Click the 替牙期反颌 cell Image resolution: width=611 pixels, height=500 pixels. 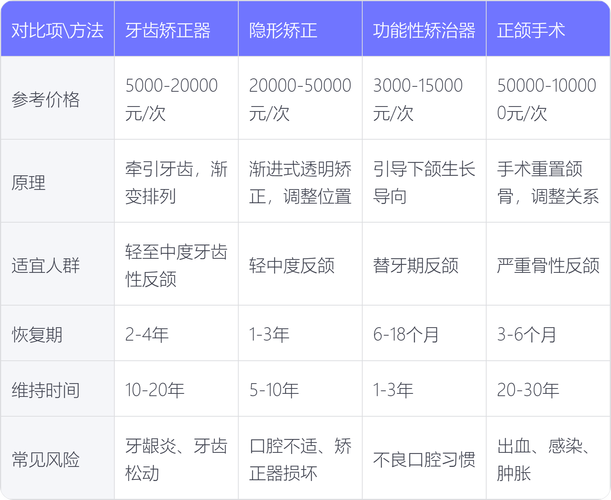pos(415,266)
